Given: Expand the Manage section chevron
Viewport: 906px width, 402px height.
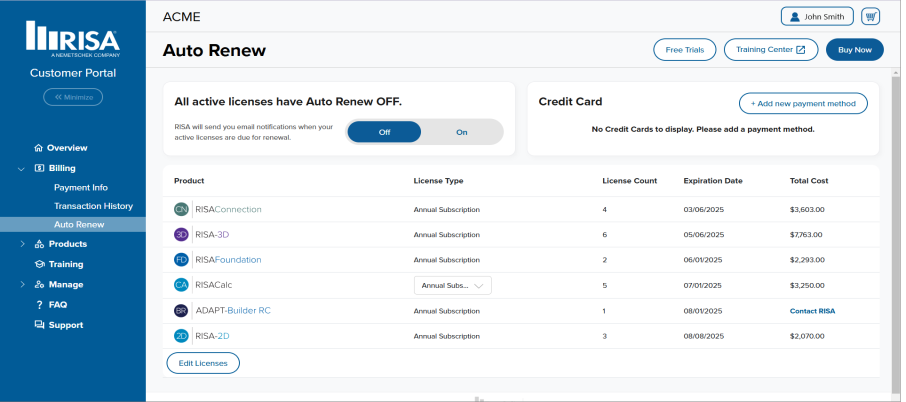Looking at the screenshot, I should [22, 285].
